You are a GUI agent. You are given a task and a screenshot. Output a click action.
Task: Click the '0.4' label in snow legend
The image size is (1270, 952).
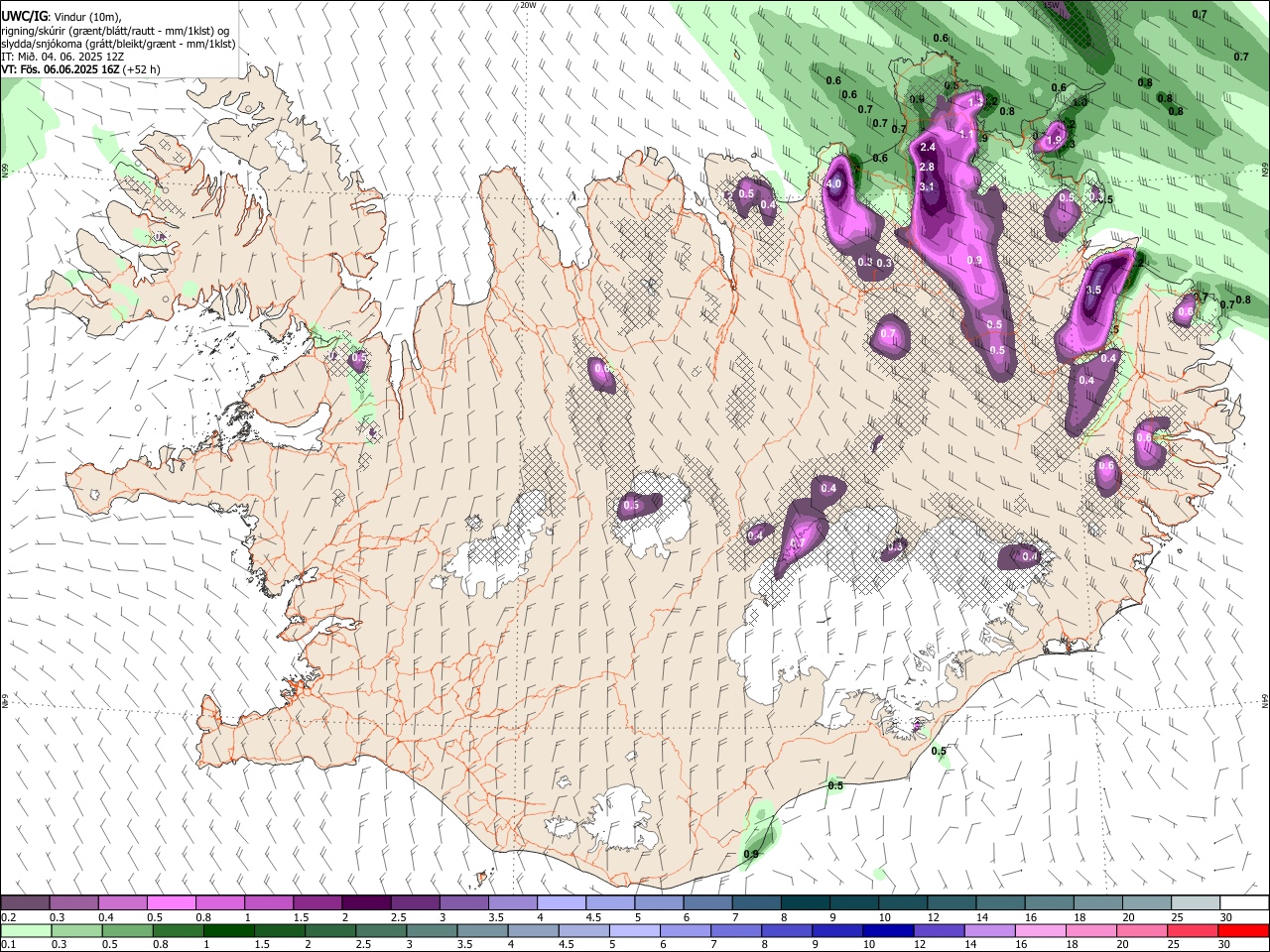106,917
